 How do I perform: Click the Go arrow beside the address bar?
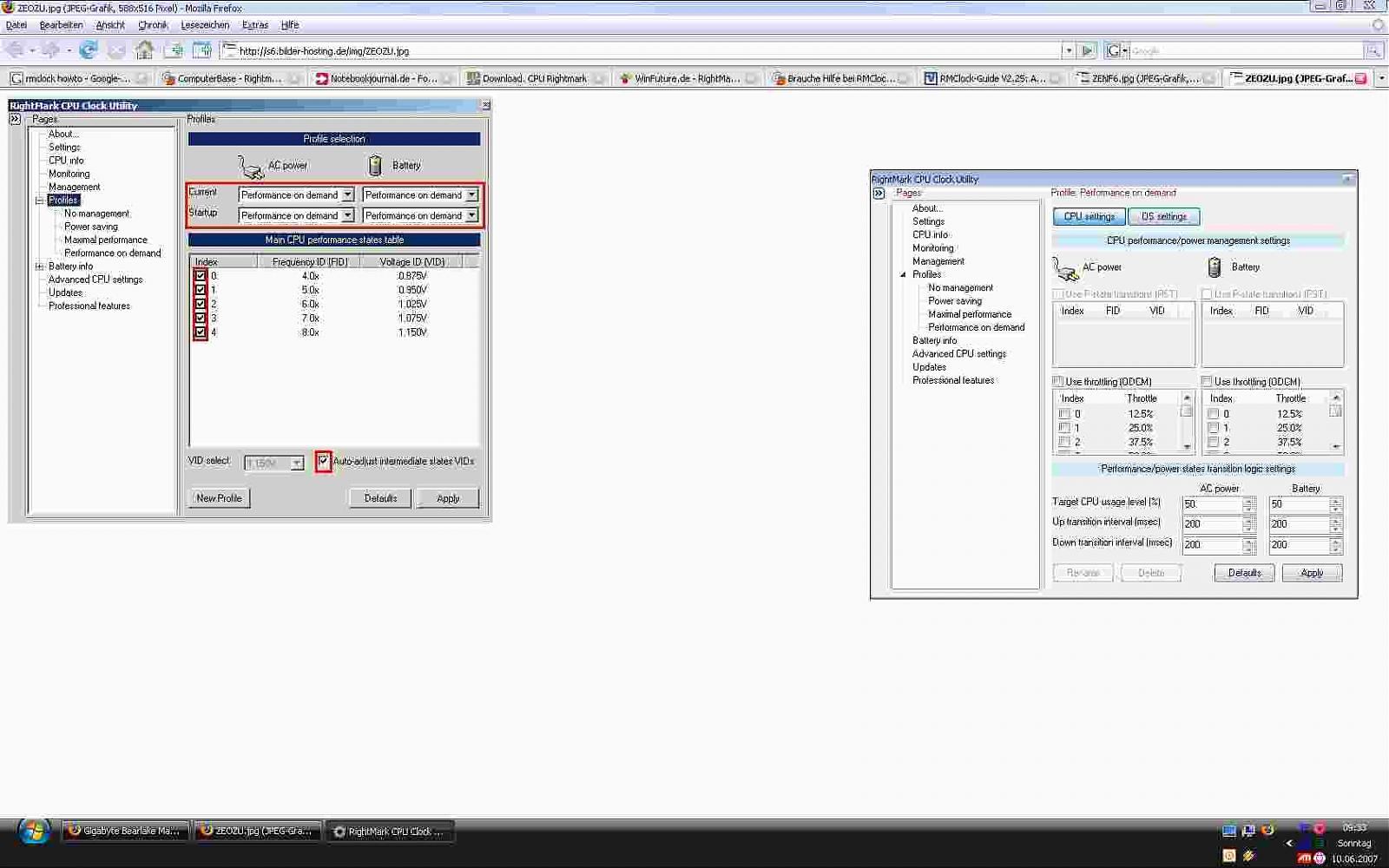[x=1087, y=50]
